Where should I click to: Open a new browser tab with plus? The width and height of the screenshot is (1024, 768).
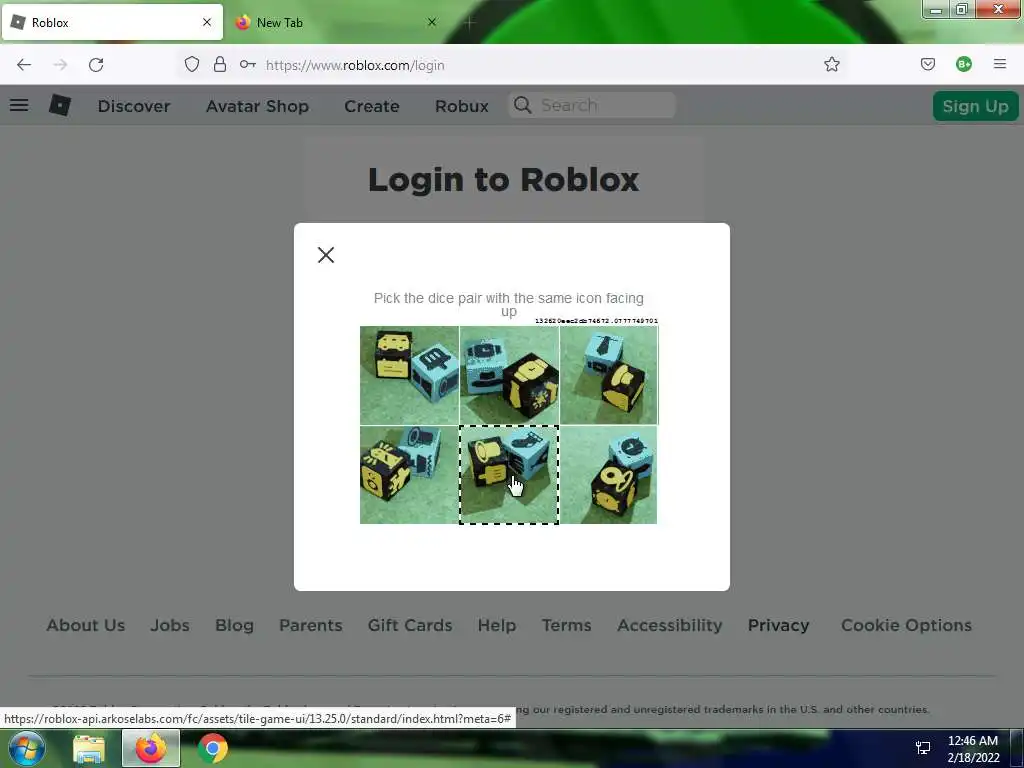470,22
